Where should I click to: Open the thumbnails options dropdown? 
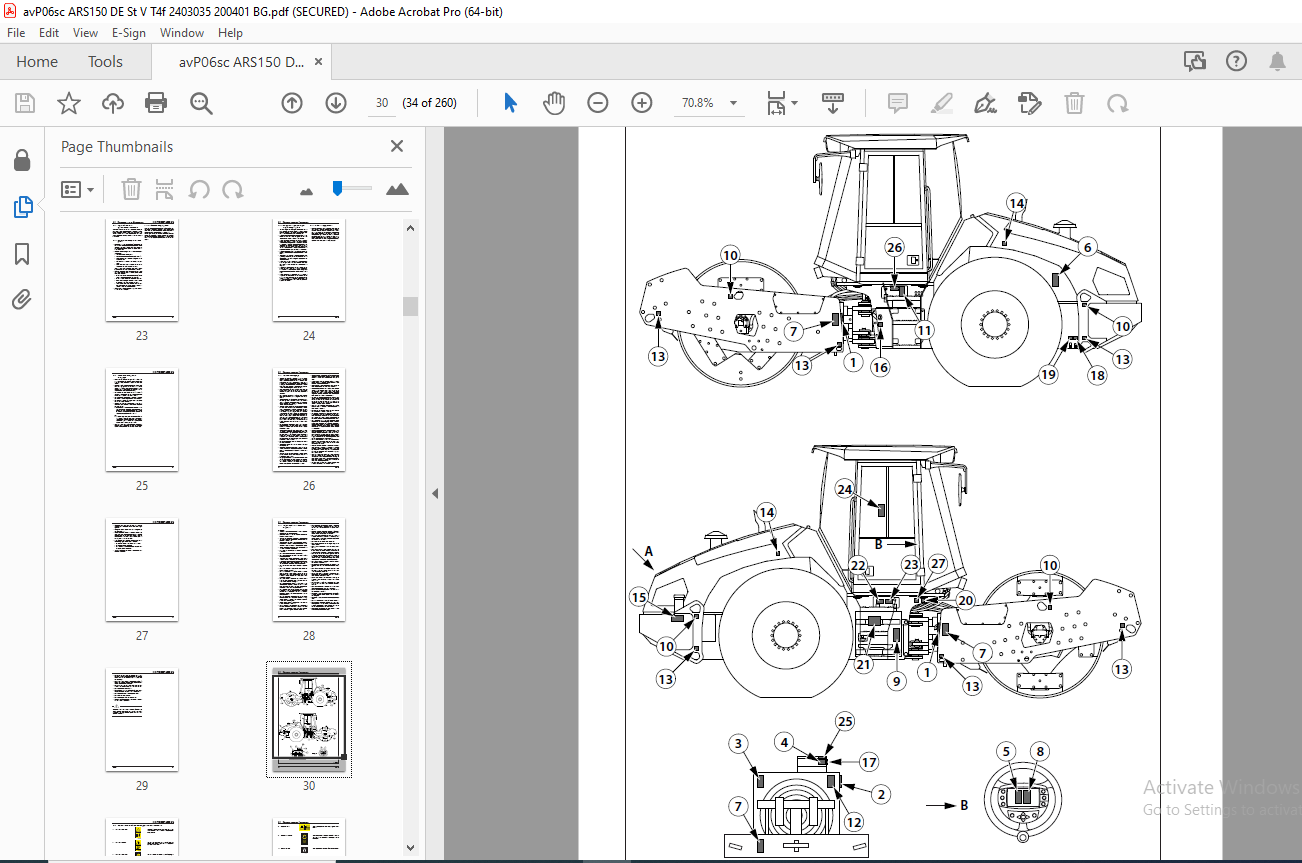[78, 189]
